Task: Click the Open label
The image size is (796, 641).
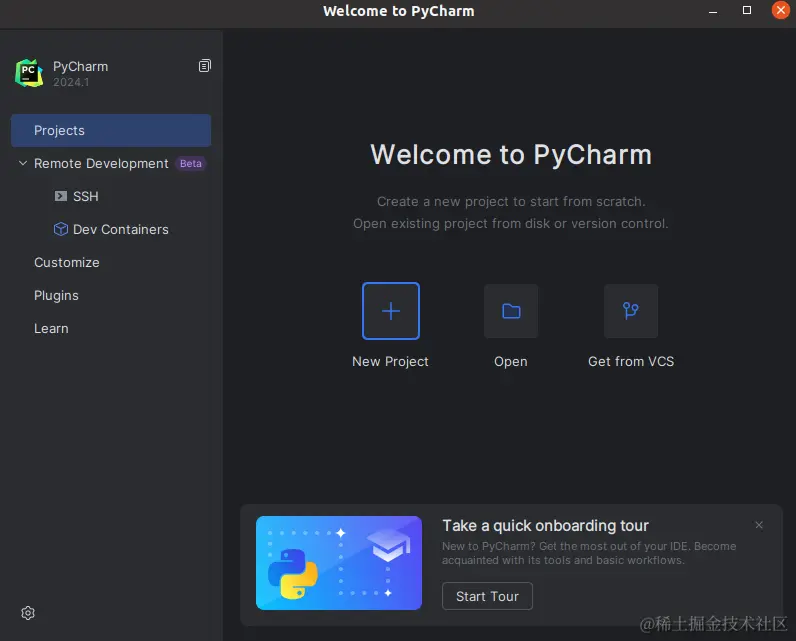Action: pos(511,361)
